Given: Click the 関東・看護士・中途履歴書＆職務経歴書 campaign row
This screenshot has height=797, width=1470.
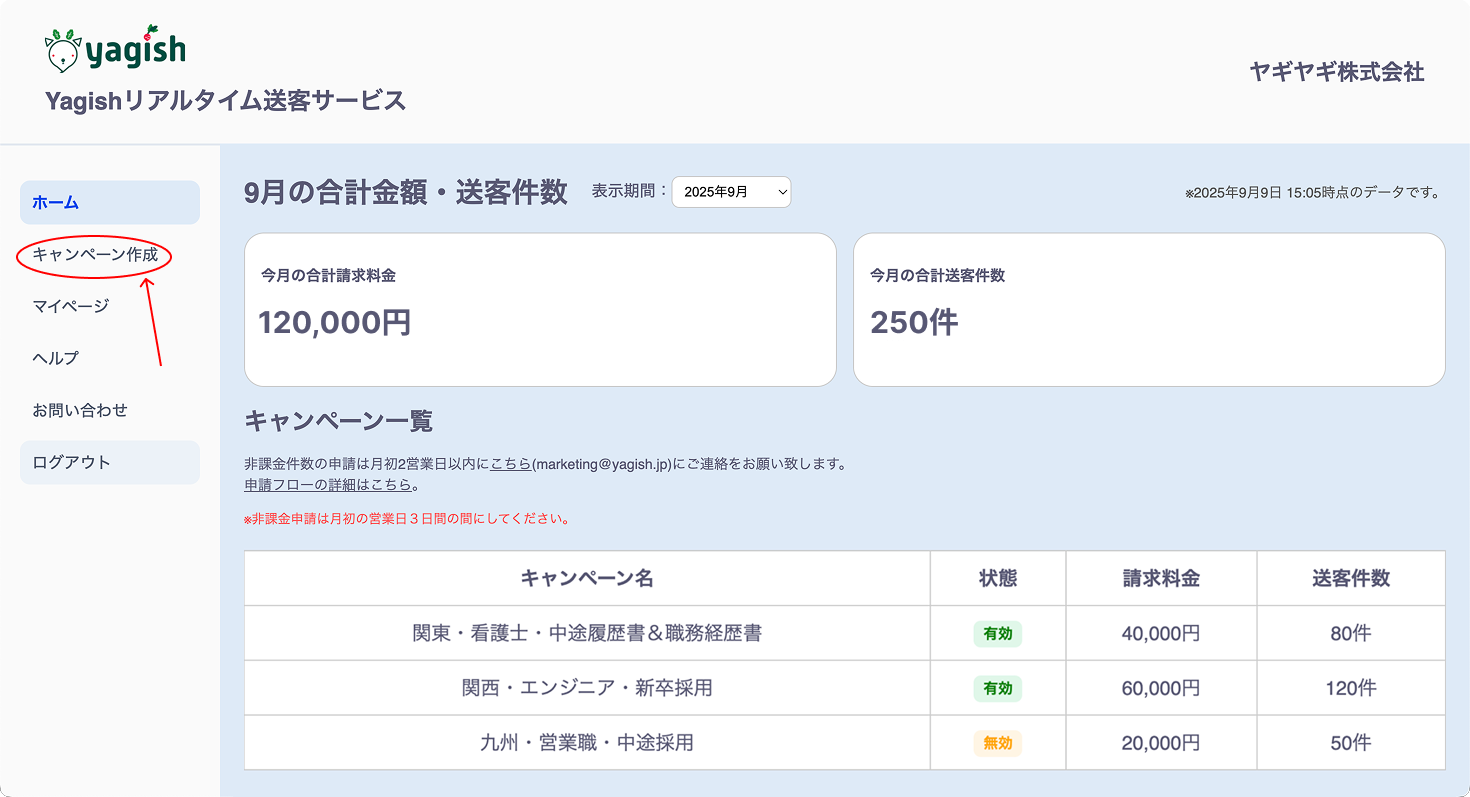Looking at the screenshot, I should click(x=587, y=633).
